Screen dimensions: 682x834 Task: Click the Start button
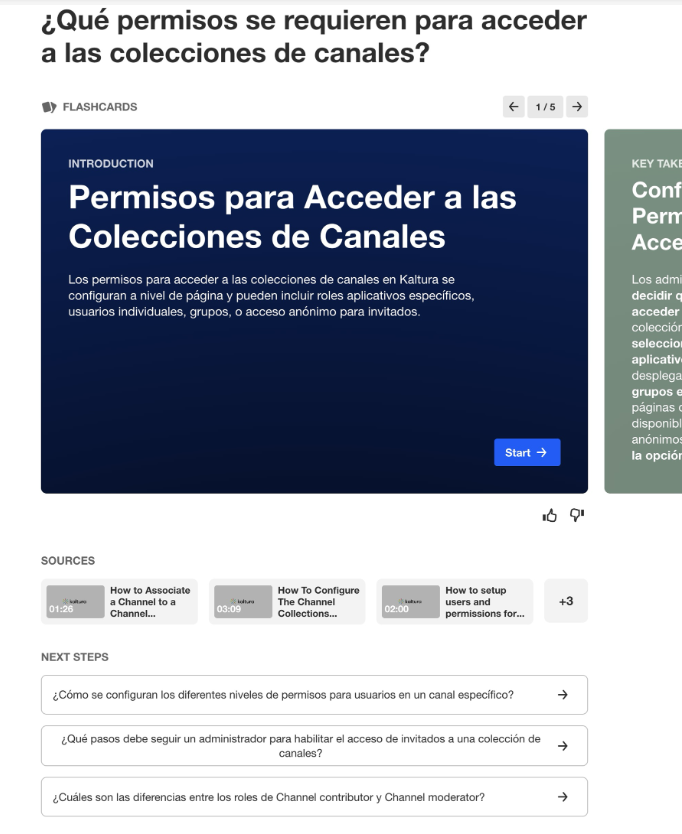click(527, 452)
